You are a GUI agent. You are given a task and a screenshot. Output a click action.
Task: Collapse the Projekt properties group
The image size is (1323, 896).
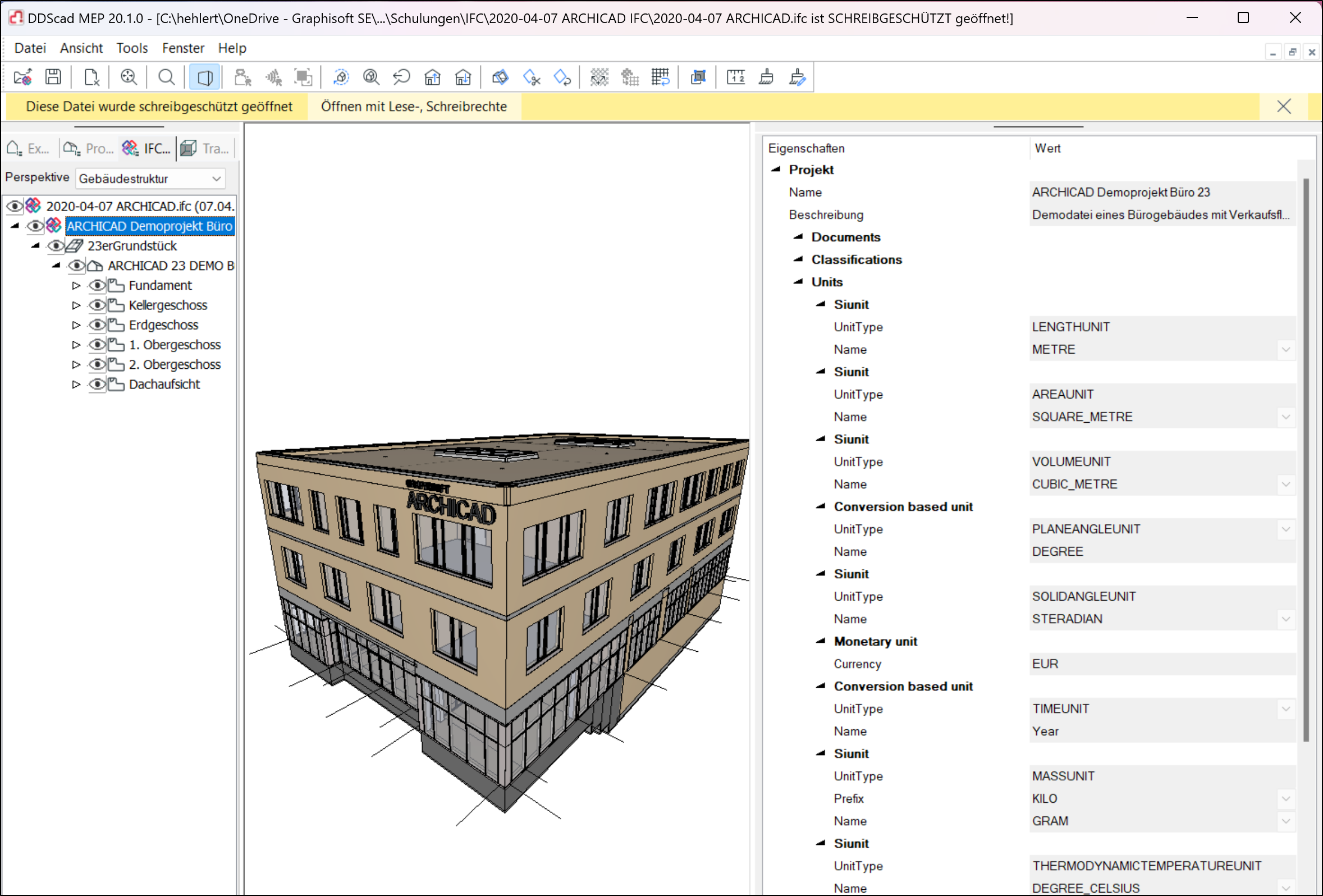click(x=775, y=170)
